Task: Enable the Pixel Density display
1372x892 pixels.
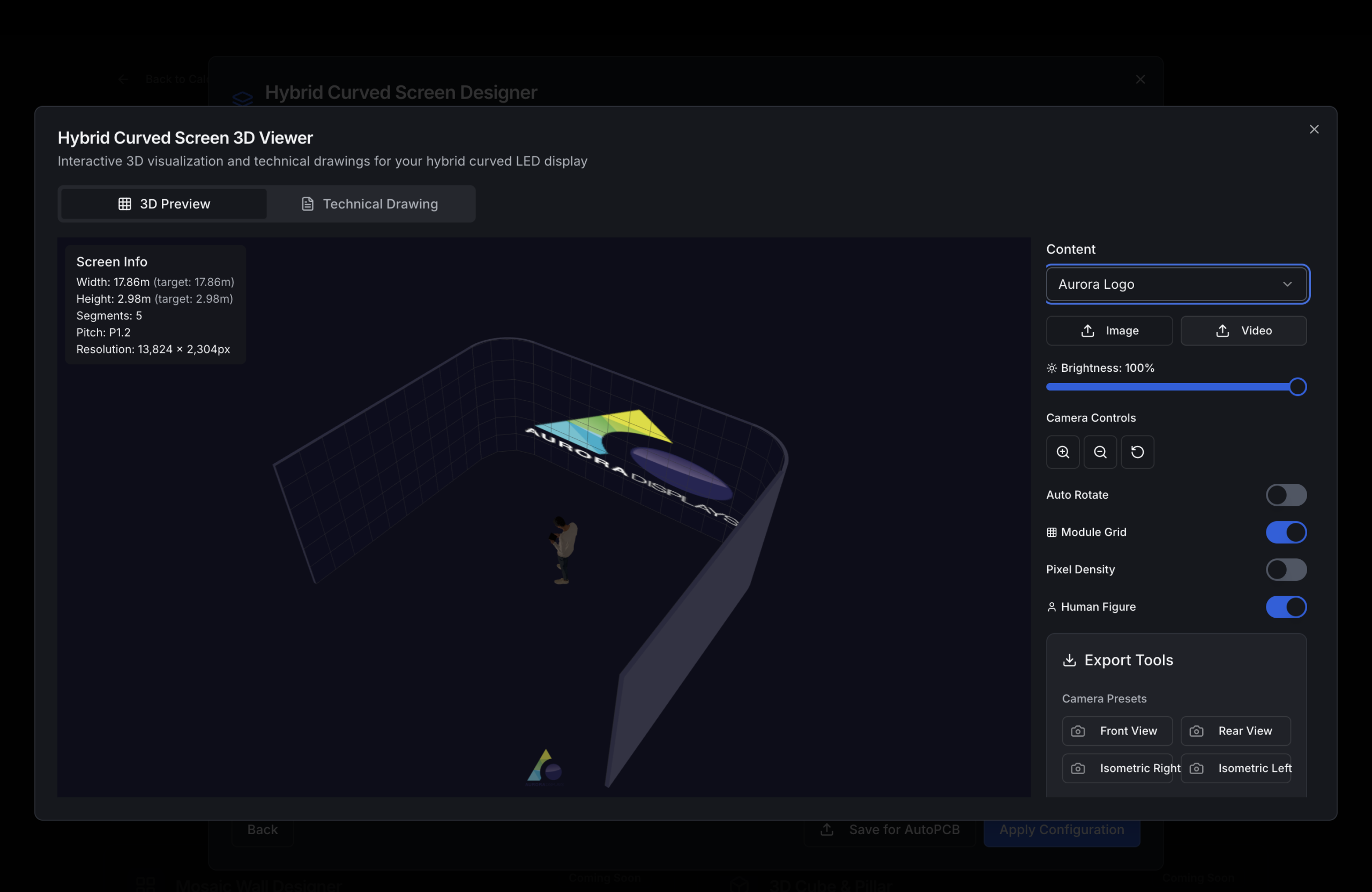Action: pyautogui.click(x=1286, y=569)
